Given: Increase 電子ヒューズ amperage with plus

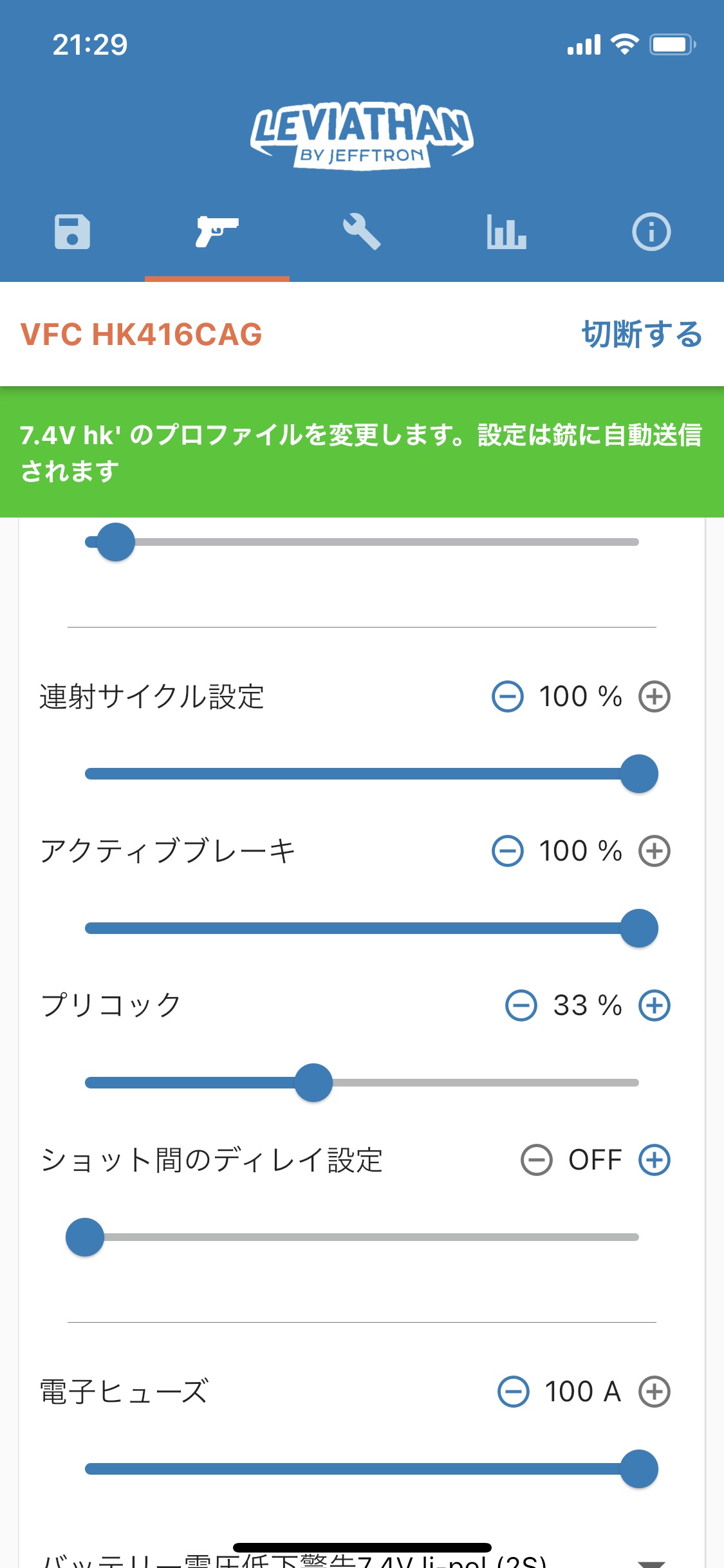Looking at the screenshot, I should 654,1392.
